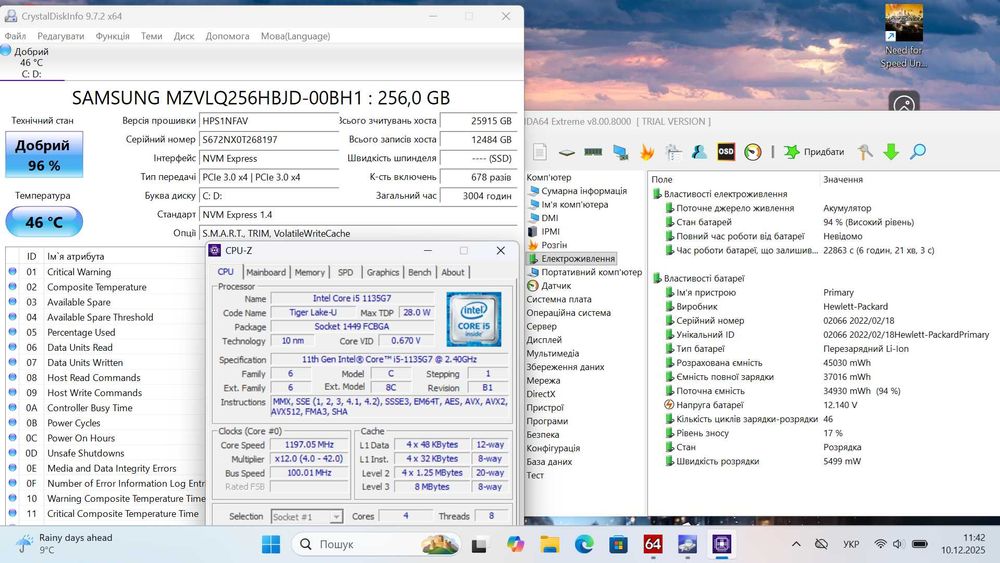Expand Операційна система category in AIDA64
Screen dimensions: 1000x563
(x=568, y=312)
